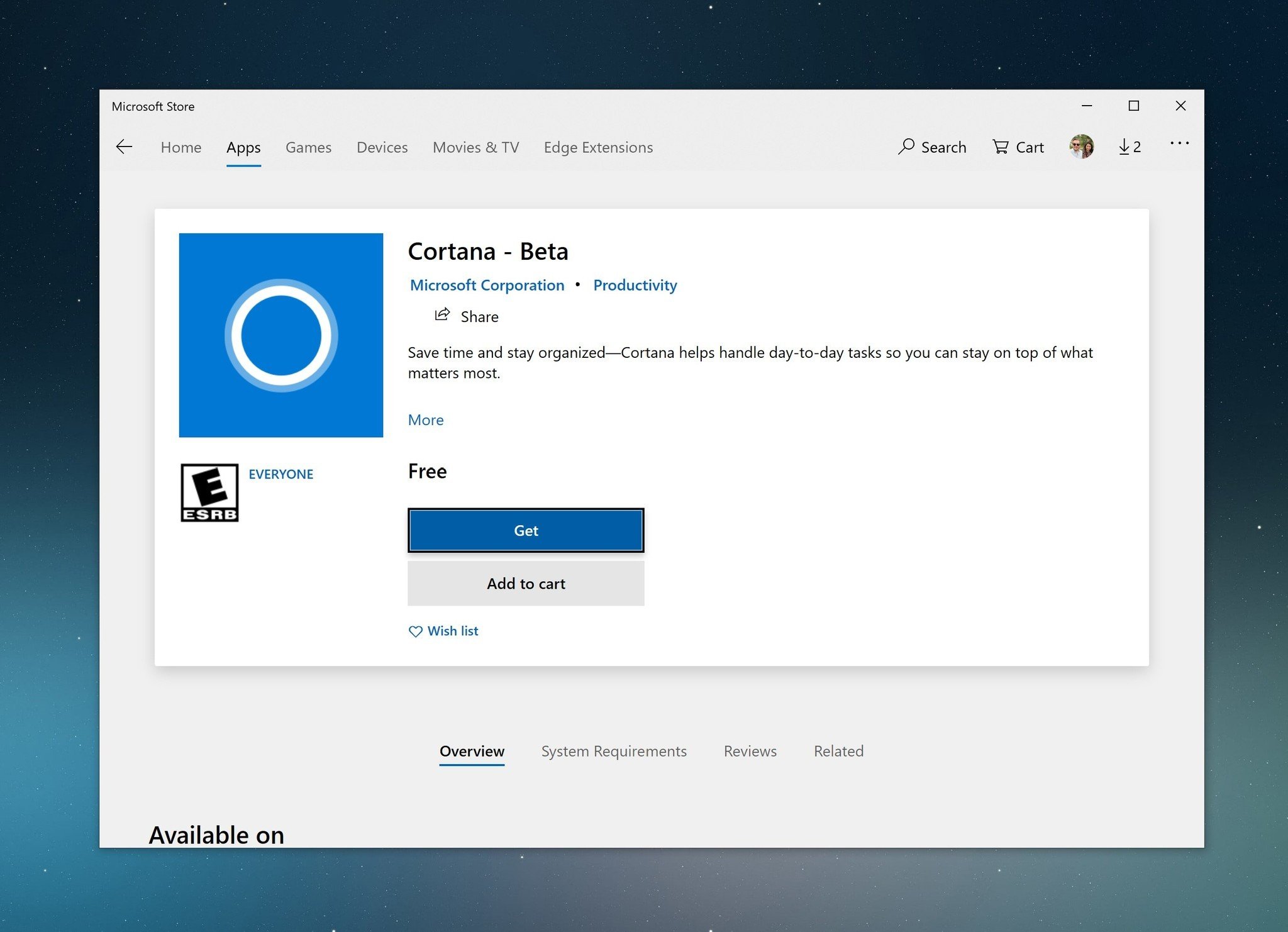Viewport: 1288px width, 932px height.
Task: Click Add to cart
Action: tap(526, 584)
